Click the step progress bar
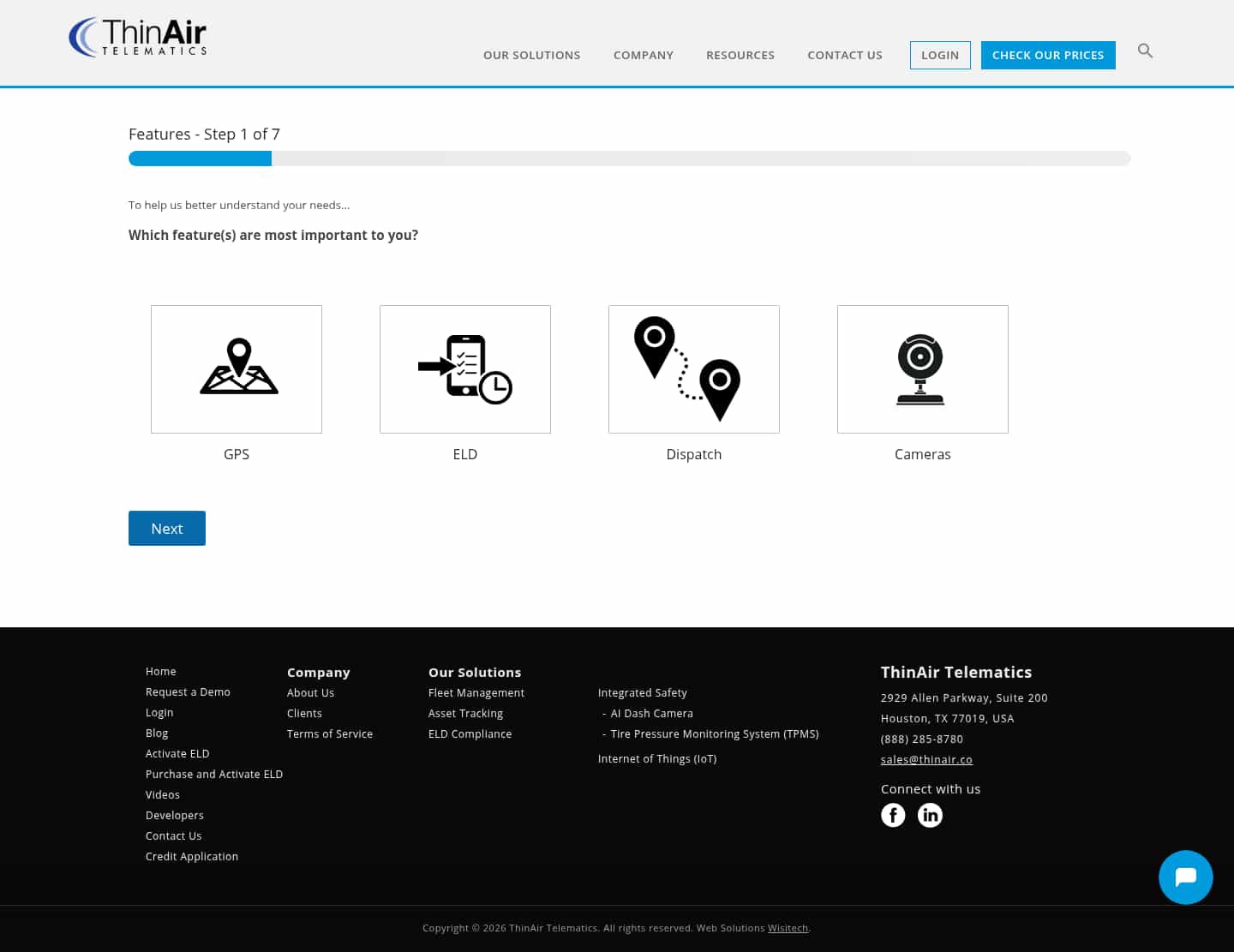 coord(630,158)
